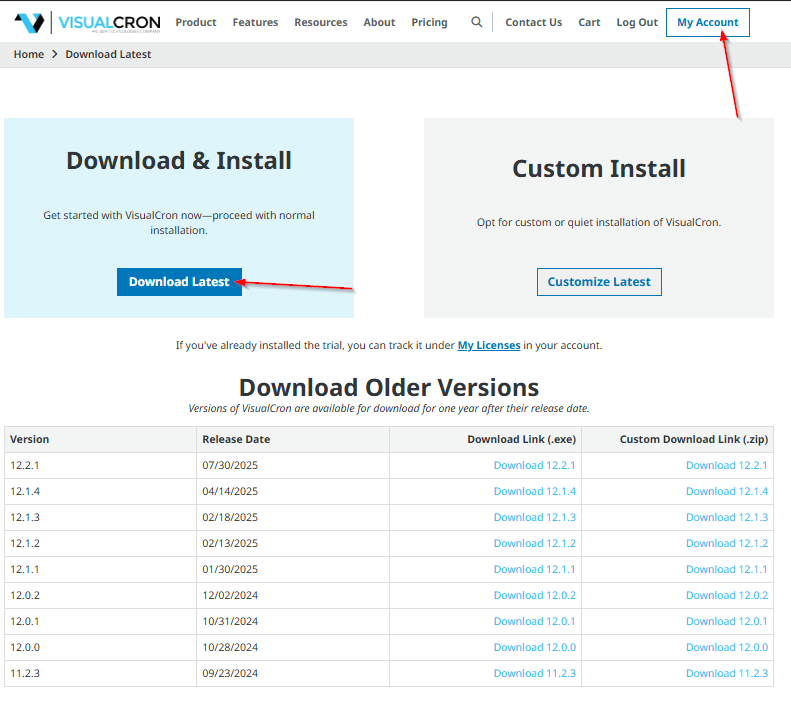Download 12.1.4 custom zip

(726, 491)
